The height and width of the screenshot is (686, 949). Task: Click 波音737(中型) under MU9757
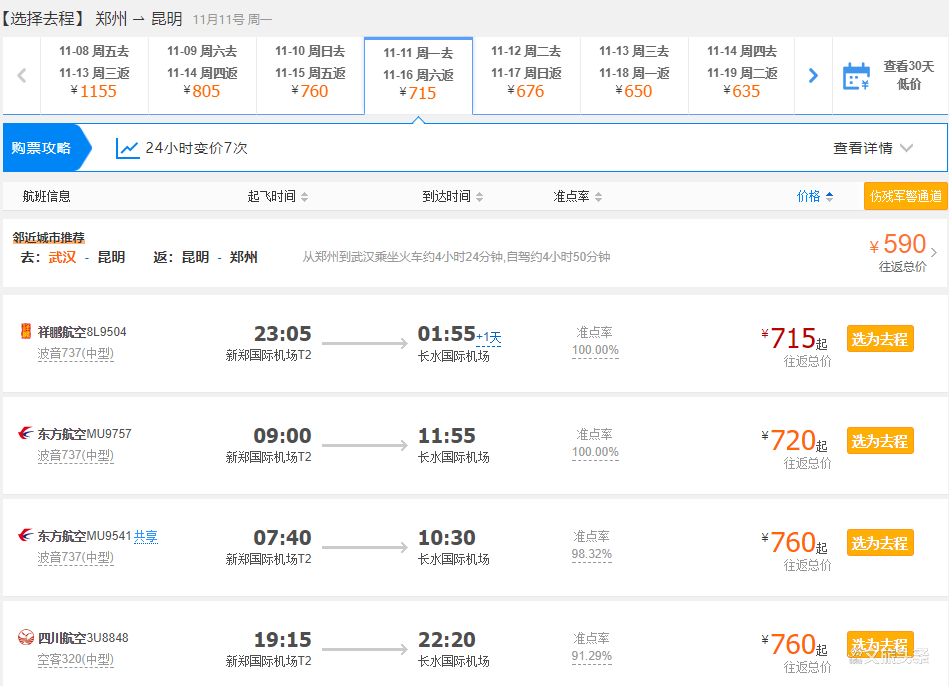(x=76, y=455)
